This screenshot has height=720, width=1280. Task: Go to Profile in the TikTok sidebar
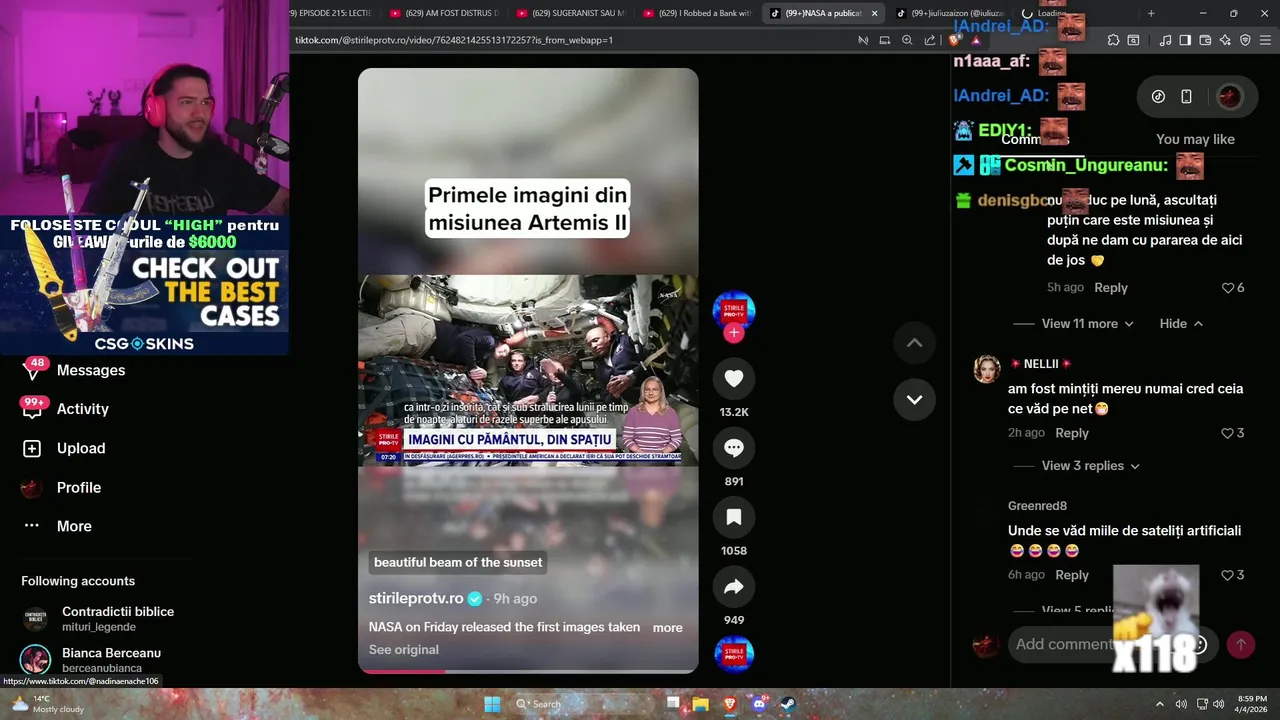(x=63, y=487)
